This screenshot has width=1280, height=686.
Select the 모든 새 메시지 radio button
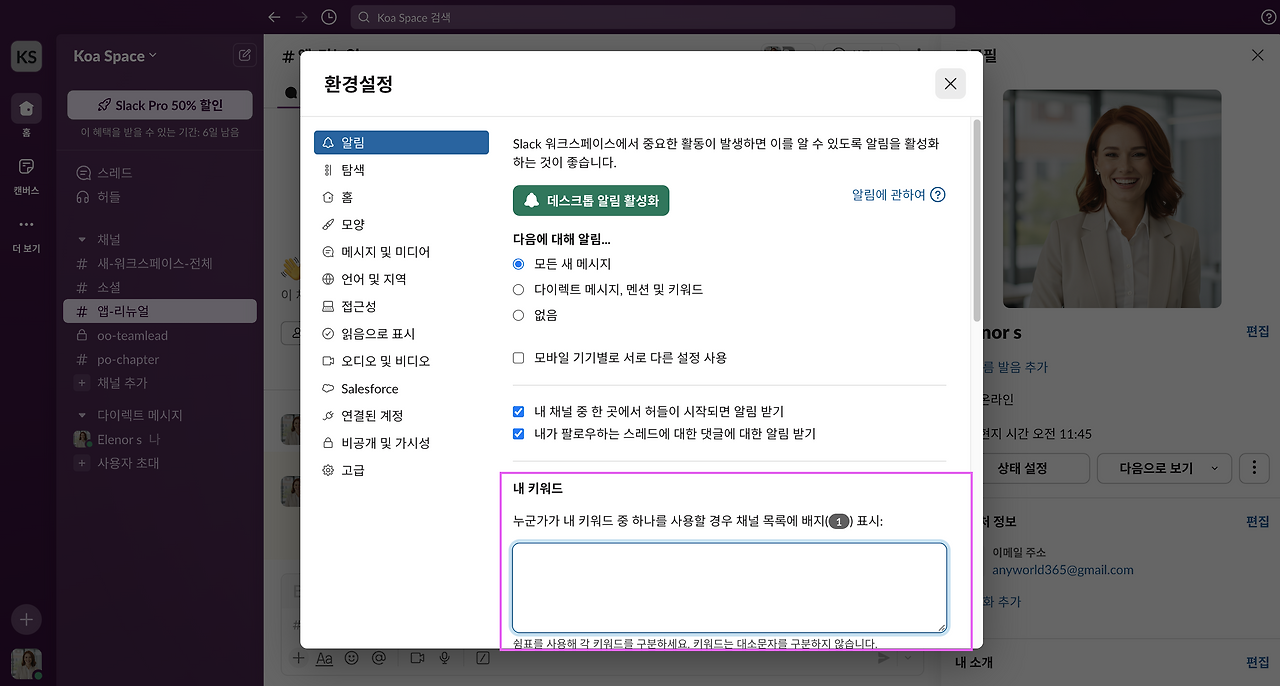pos(518,264)
